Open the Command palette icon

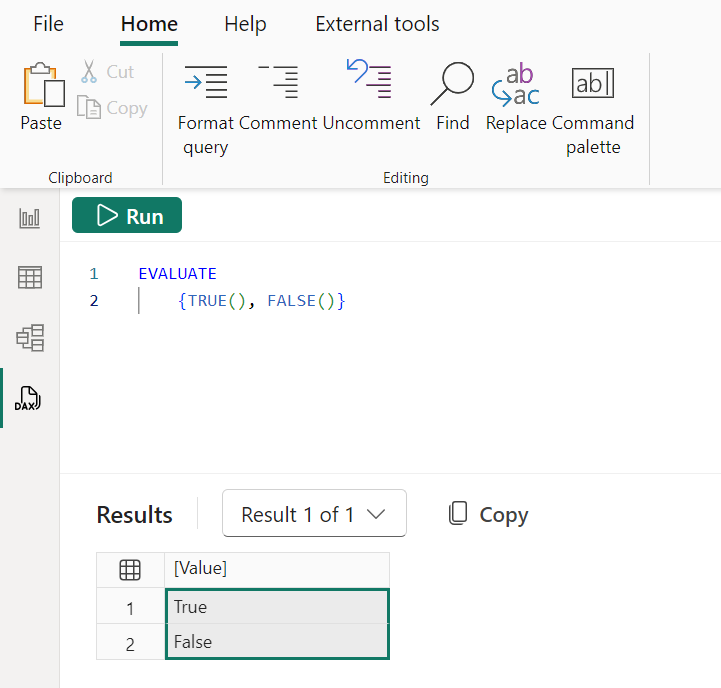pyautogui.click(x=593, y=83)
